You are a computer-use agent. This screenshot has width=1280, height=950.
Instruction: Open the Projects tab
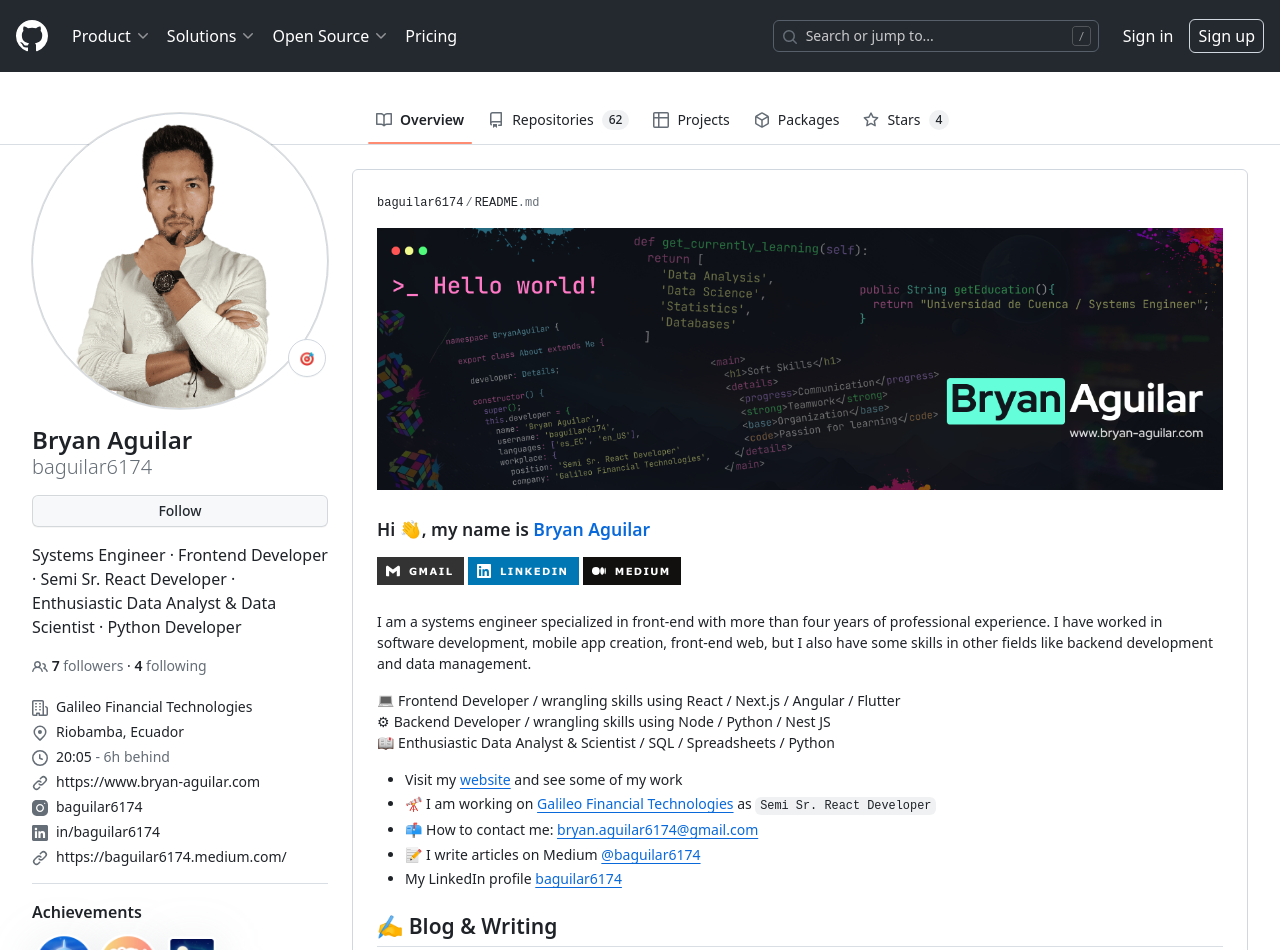tap(691, 120)
